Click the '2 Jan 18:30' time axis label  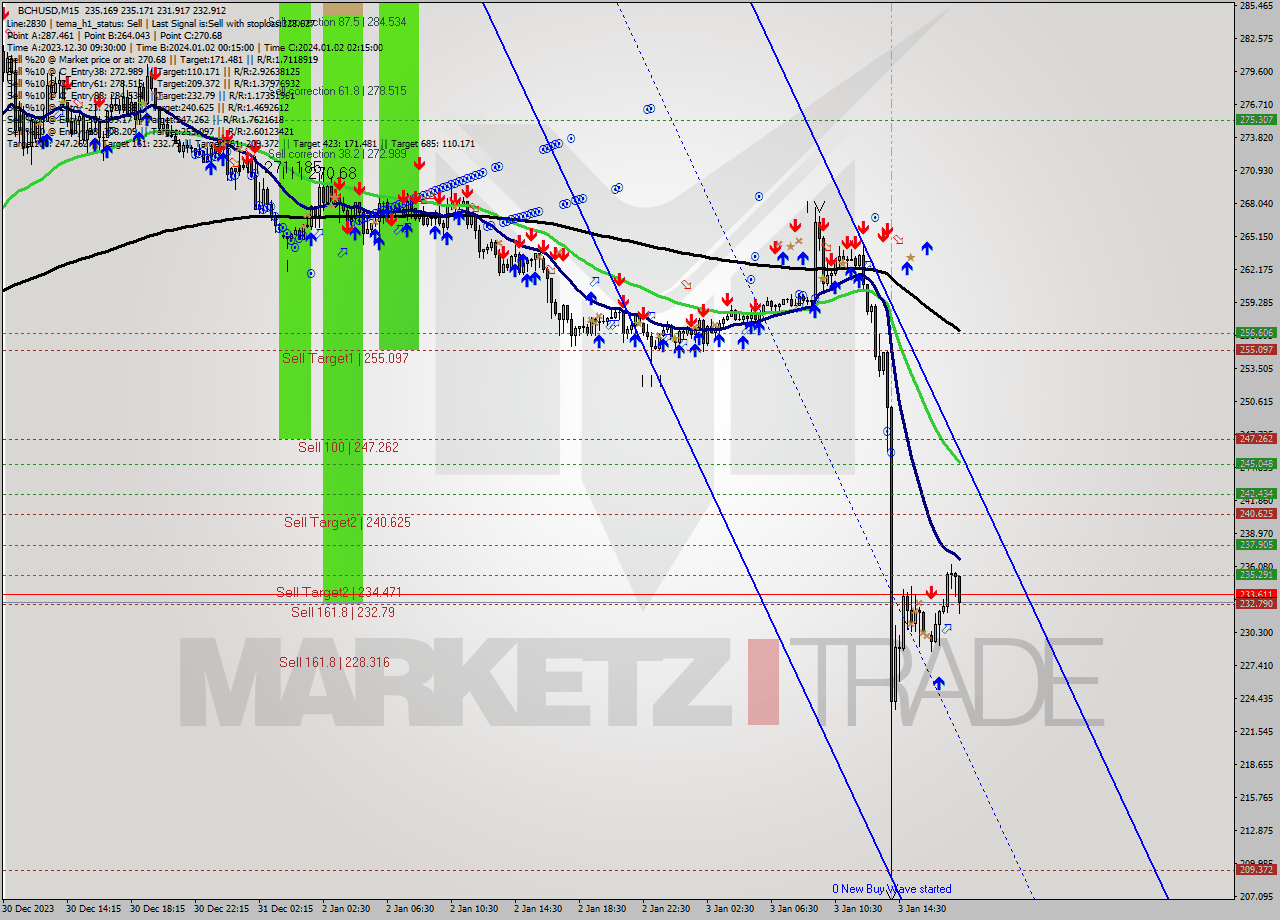602,910
